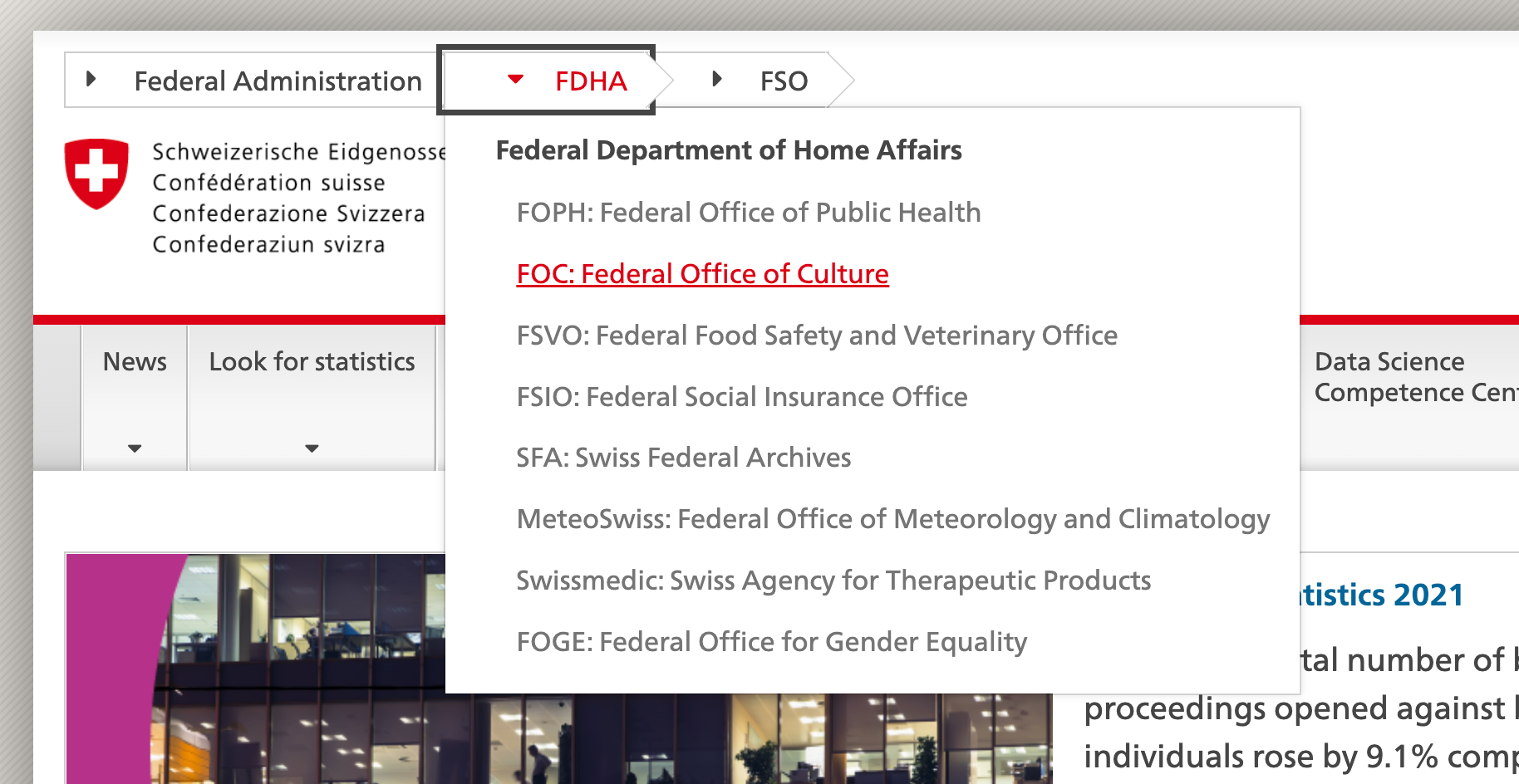Expand the FSO breadcrumb arrow

tap(717, 80)
